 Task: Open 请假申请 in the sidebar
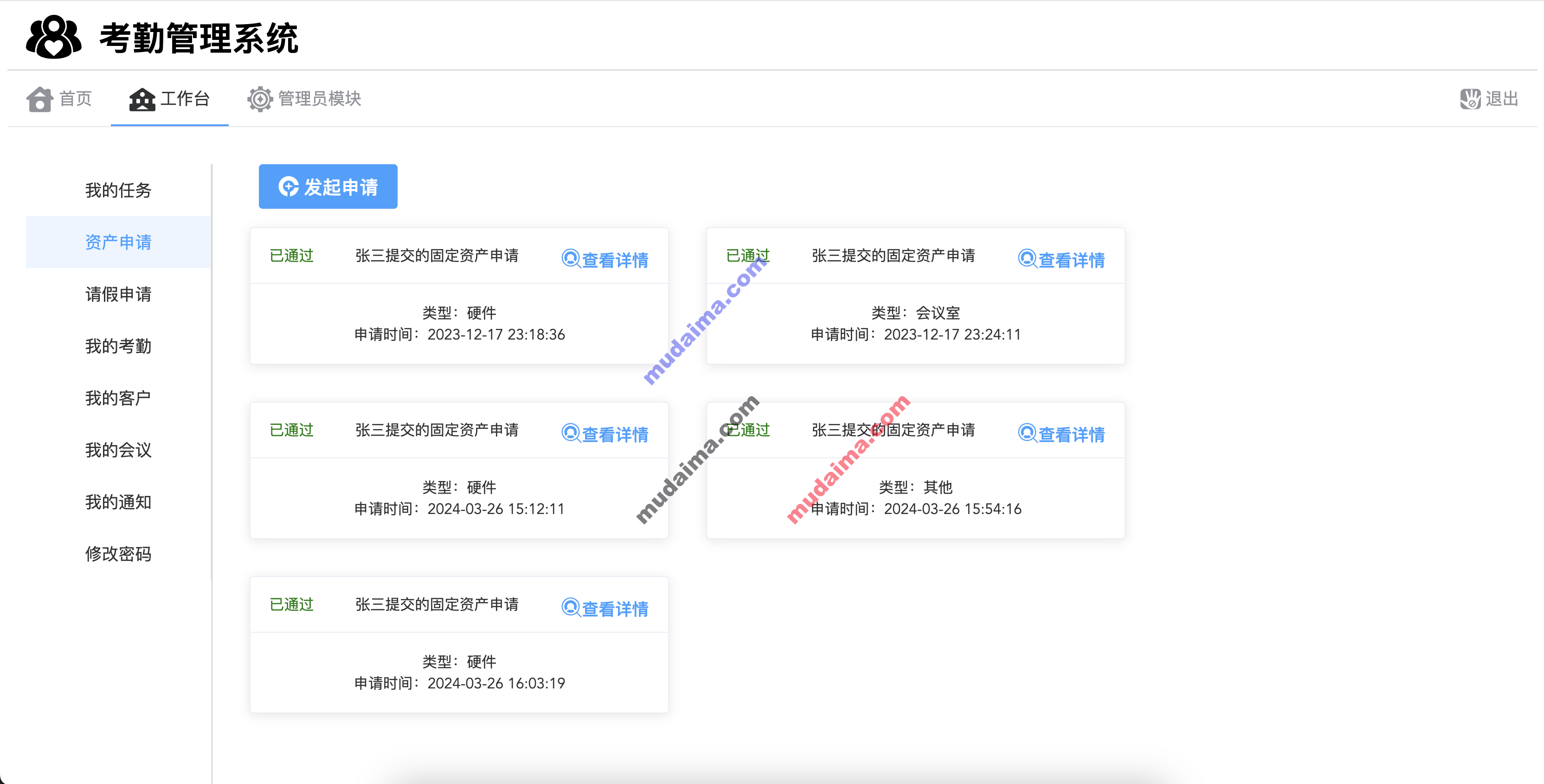click(x=118, y=294)
